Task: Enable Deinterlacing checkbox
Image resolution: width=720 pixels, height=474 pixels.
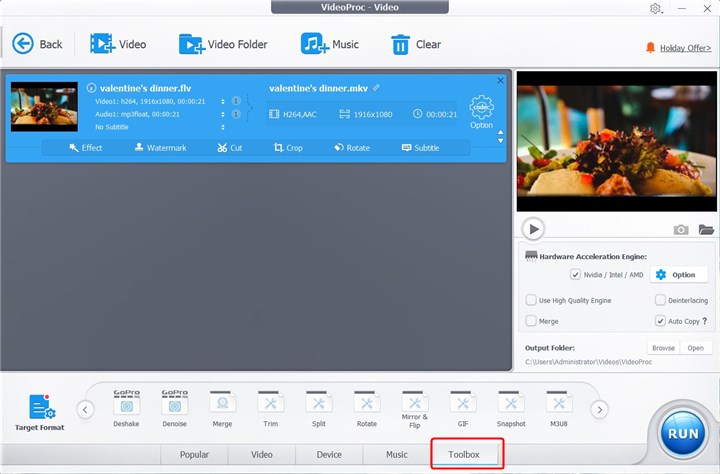Action: (660, 300)
